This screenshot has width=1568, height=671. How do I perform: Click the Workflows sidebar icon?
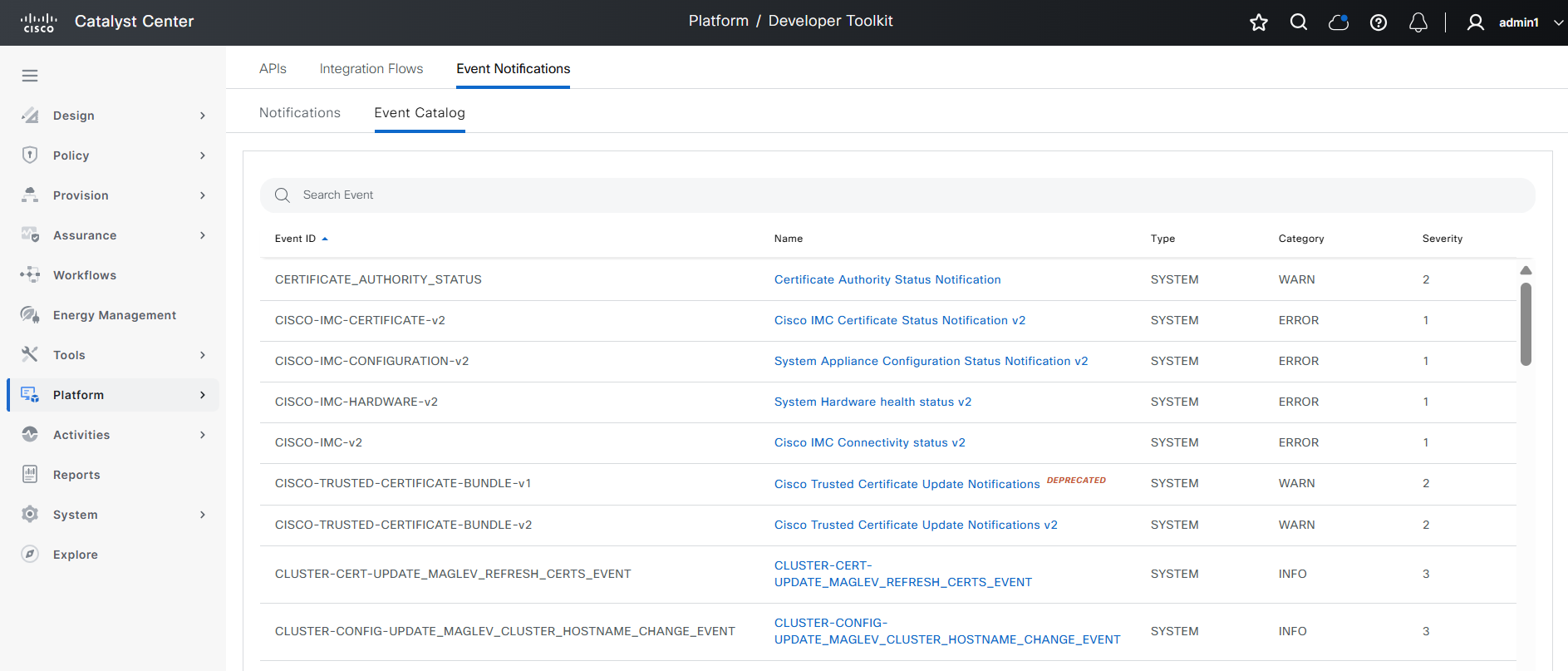pyautogui.click(x=30, y=275)
